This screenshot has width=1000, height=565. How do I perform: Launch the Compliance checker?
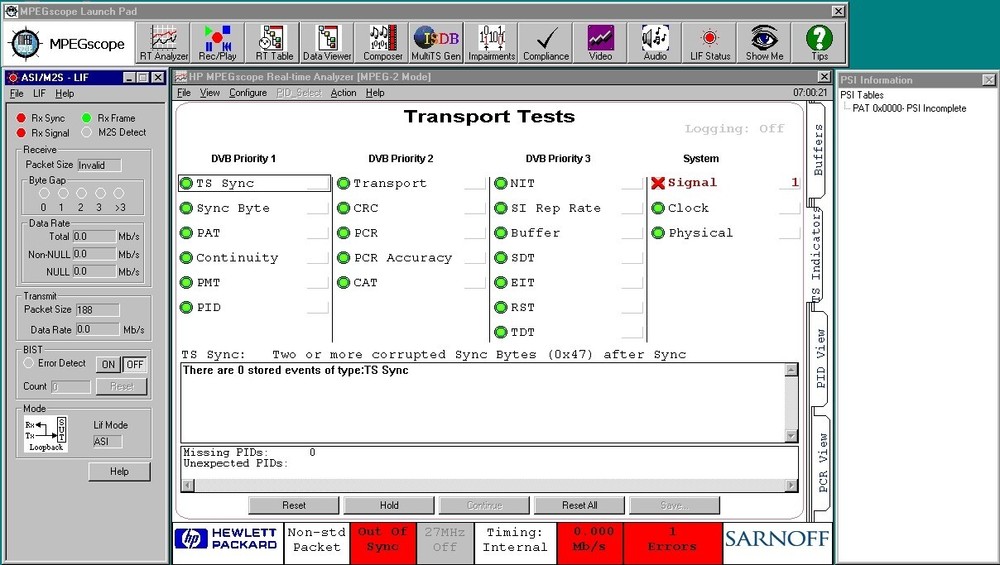coord(546,43)
